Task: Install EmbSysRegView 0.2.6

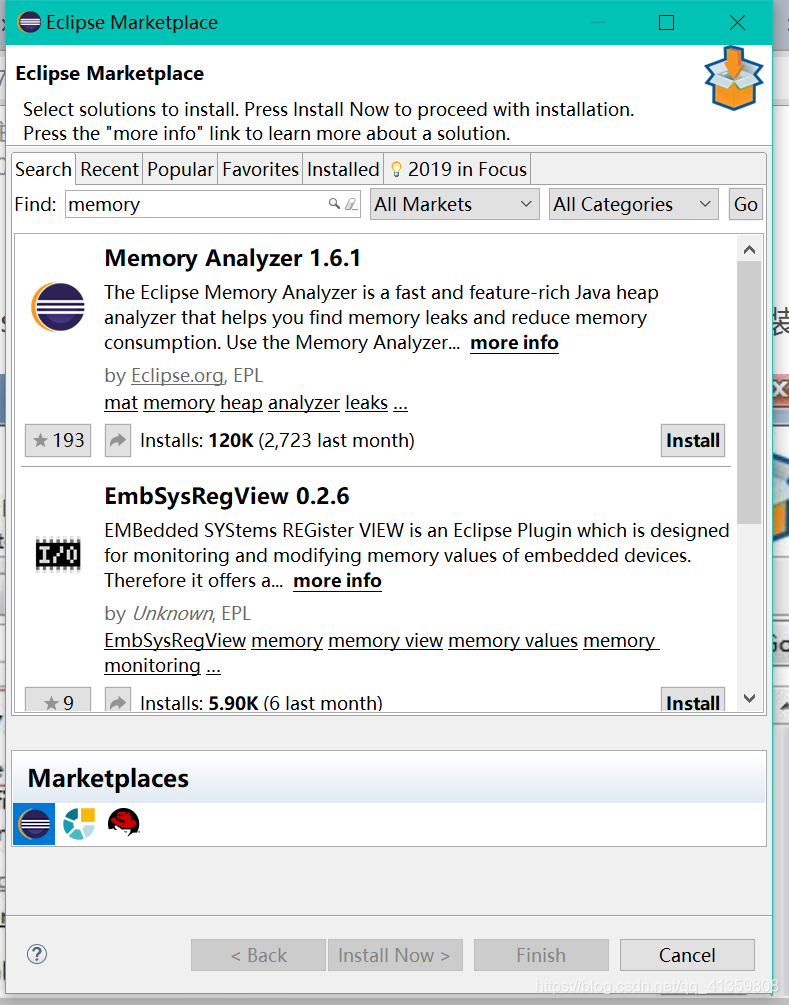Action: coord(693,700)
